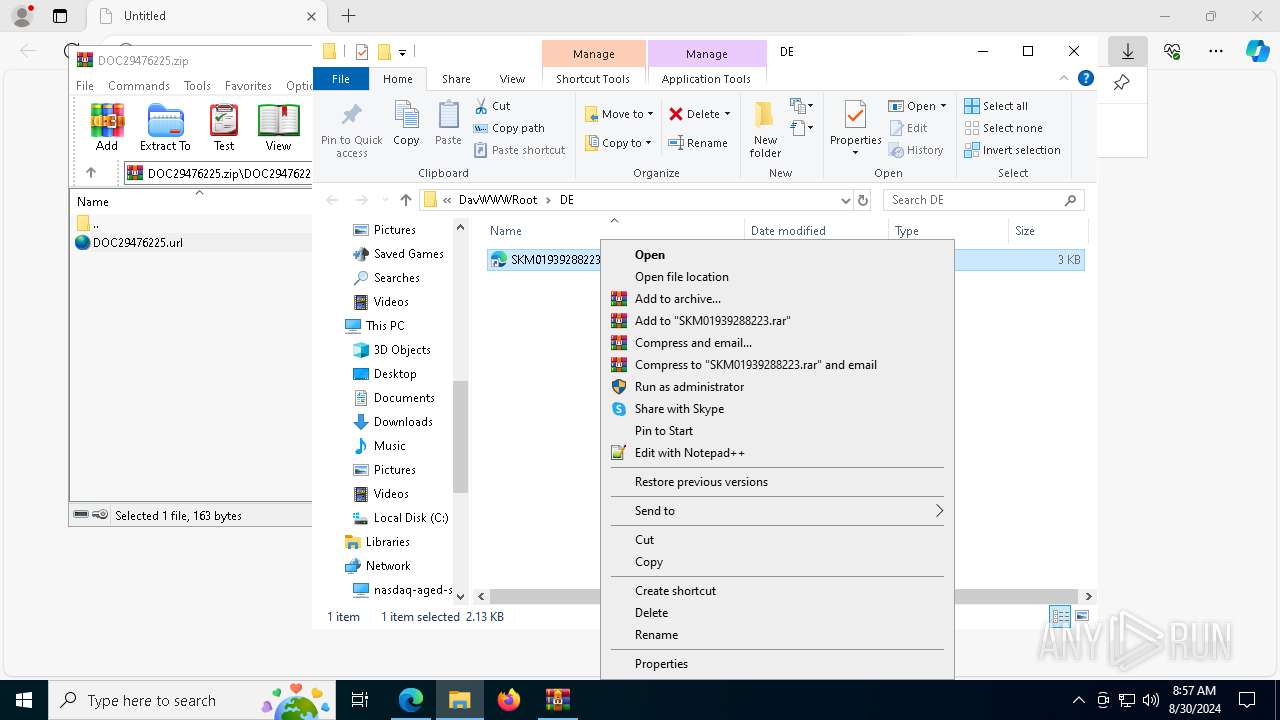This screenshot has height=720, width=1280.
Task: Click the Search DE field
Action: (983, 200)
